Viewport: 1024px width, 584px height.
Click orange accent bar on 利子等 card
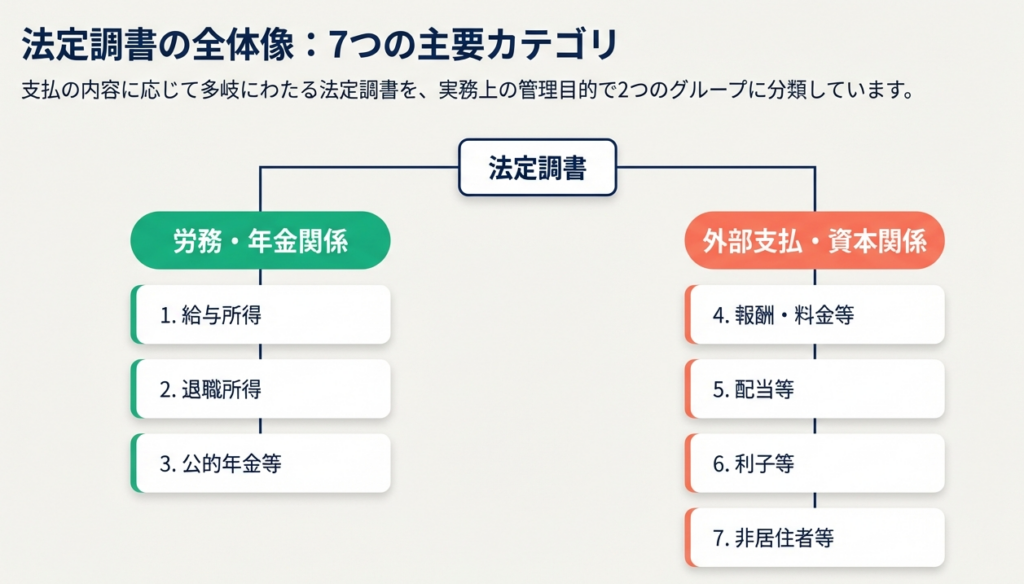[x=687, y=463]
